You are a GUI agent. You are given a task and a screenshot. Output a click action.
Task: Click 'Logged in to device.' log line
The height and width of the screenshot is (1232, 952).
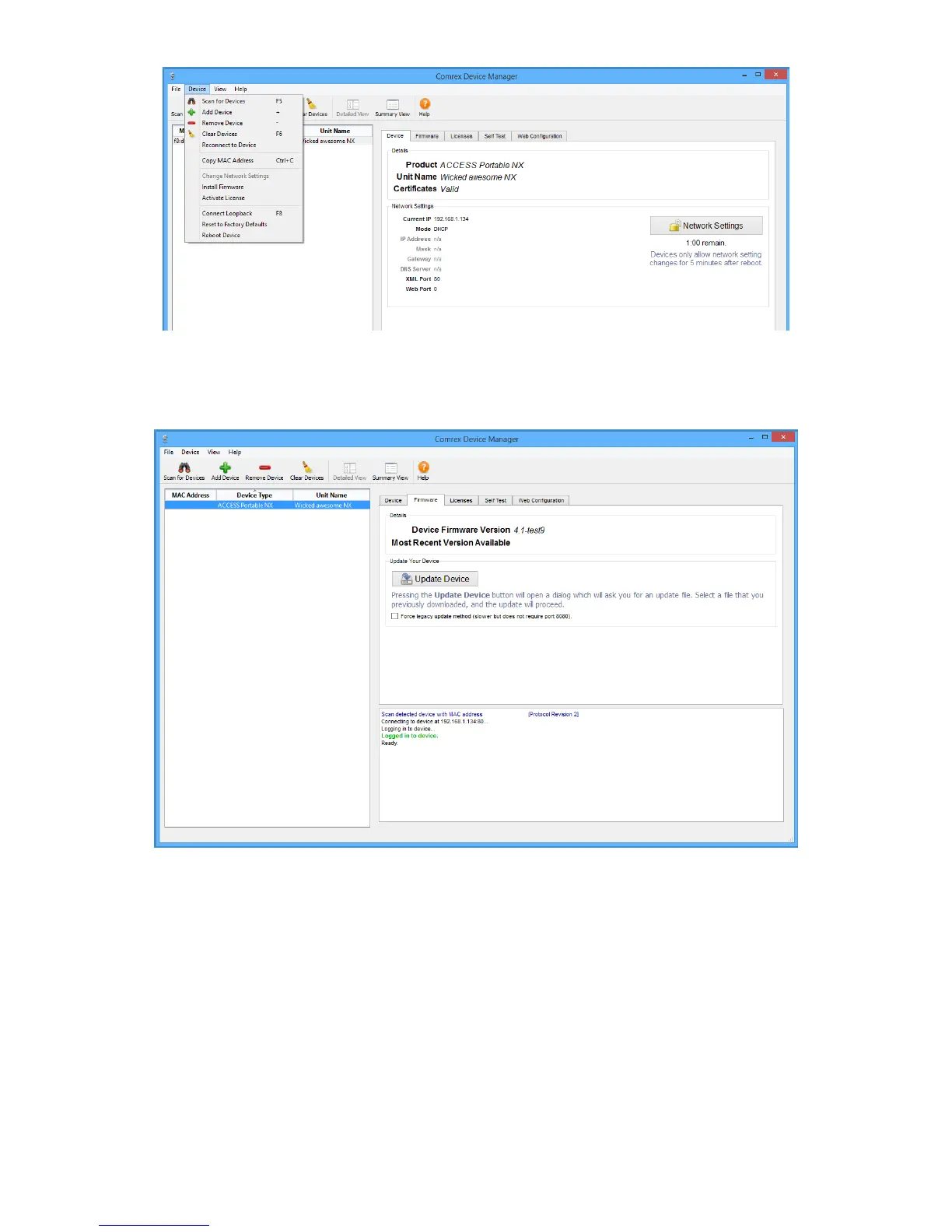point(410,736)
